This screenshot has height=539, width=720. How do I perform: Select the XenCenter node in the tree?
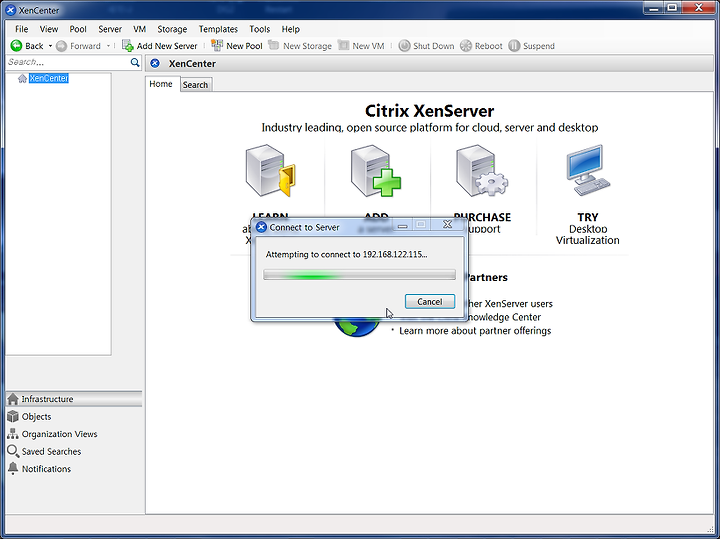[49, 78]
